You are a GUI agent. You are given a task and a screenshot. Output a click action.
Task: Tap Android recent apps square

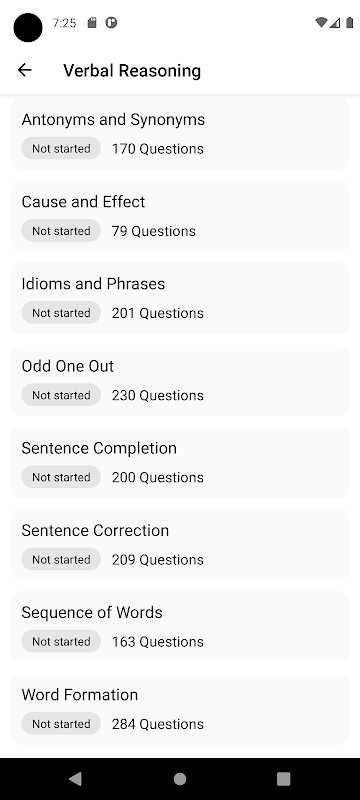pyautogui.click(x=284, y=779)
